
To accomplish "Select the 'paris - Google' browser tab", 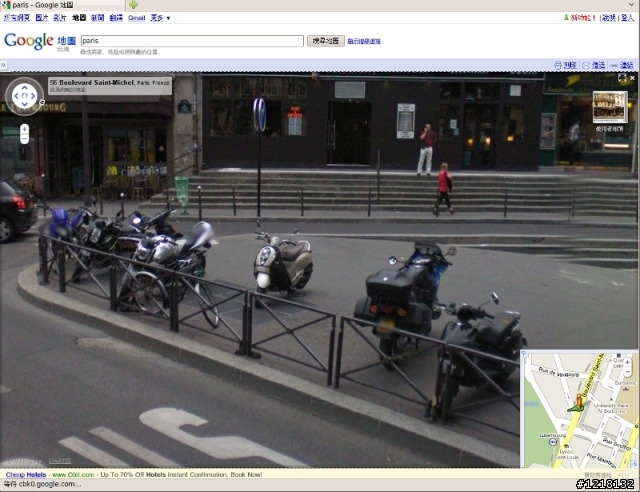I will tap(62, 5).
